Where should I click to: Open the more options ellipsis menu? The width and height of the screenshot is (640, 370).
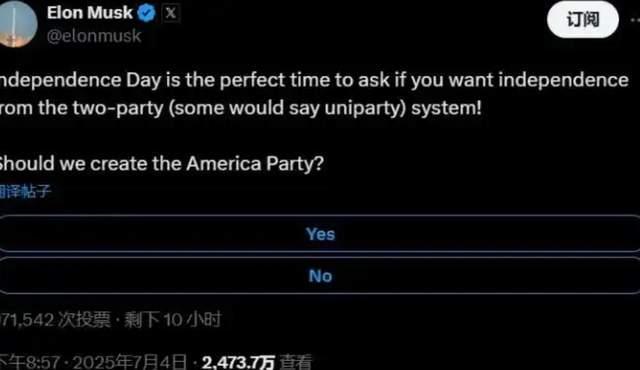pyautogui.click(x=635, y=20)
